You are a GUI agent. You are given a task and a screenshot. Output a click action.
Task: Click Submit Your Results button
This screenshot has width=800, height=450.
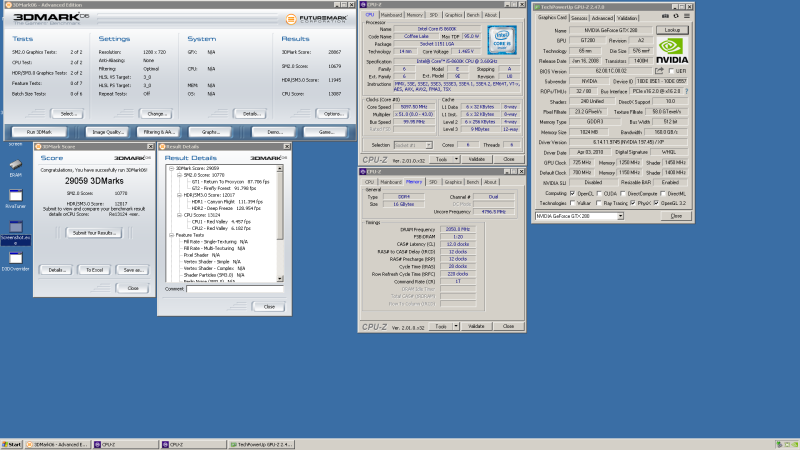click(x=94, y=233)
